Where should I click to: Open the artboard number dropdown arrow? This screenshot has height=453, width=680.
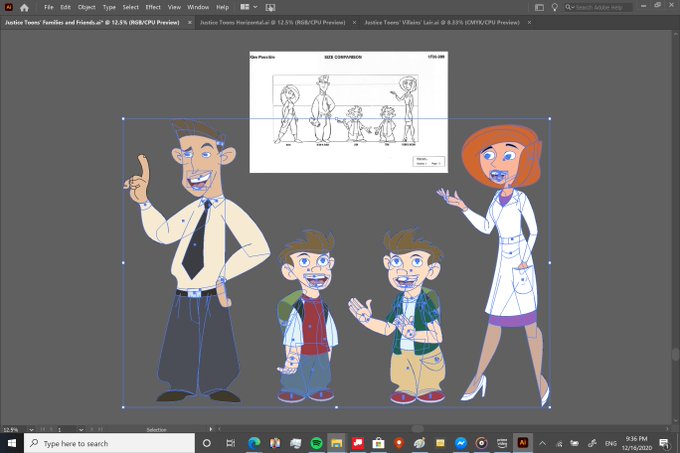coord(81,430)
